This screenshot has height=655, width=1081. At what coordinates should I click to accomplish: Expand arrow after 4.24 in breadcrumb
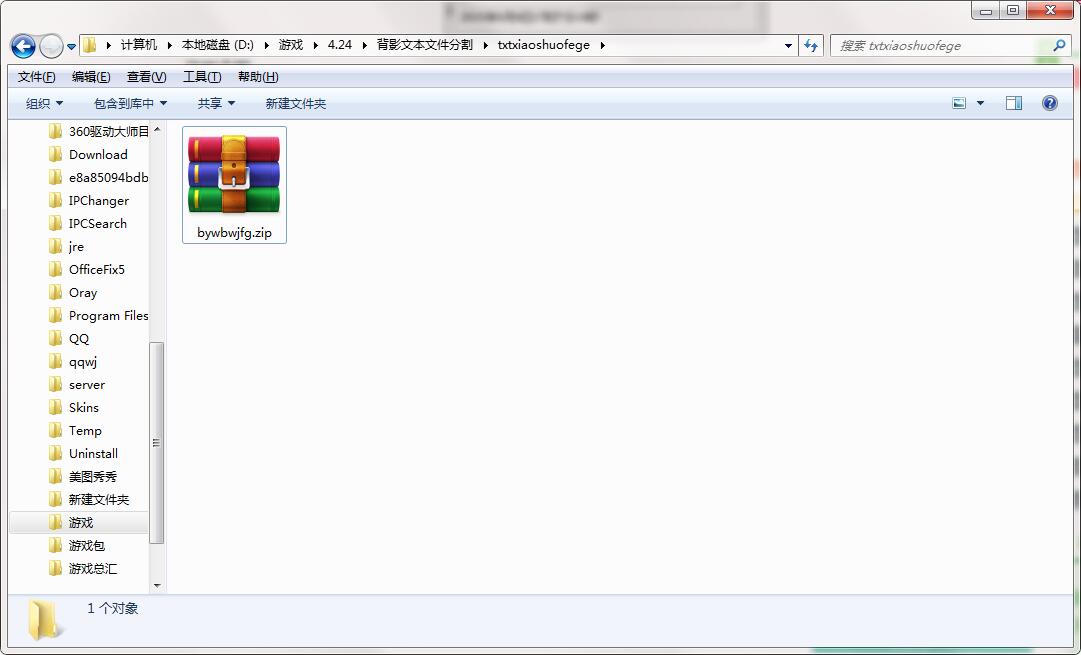(x=364, y=46)
